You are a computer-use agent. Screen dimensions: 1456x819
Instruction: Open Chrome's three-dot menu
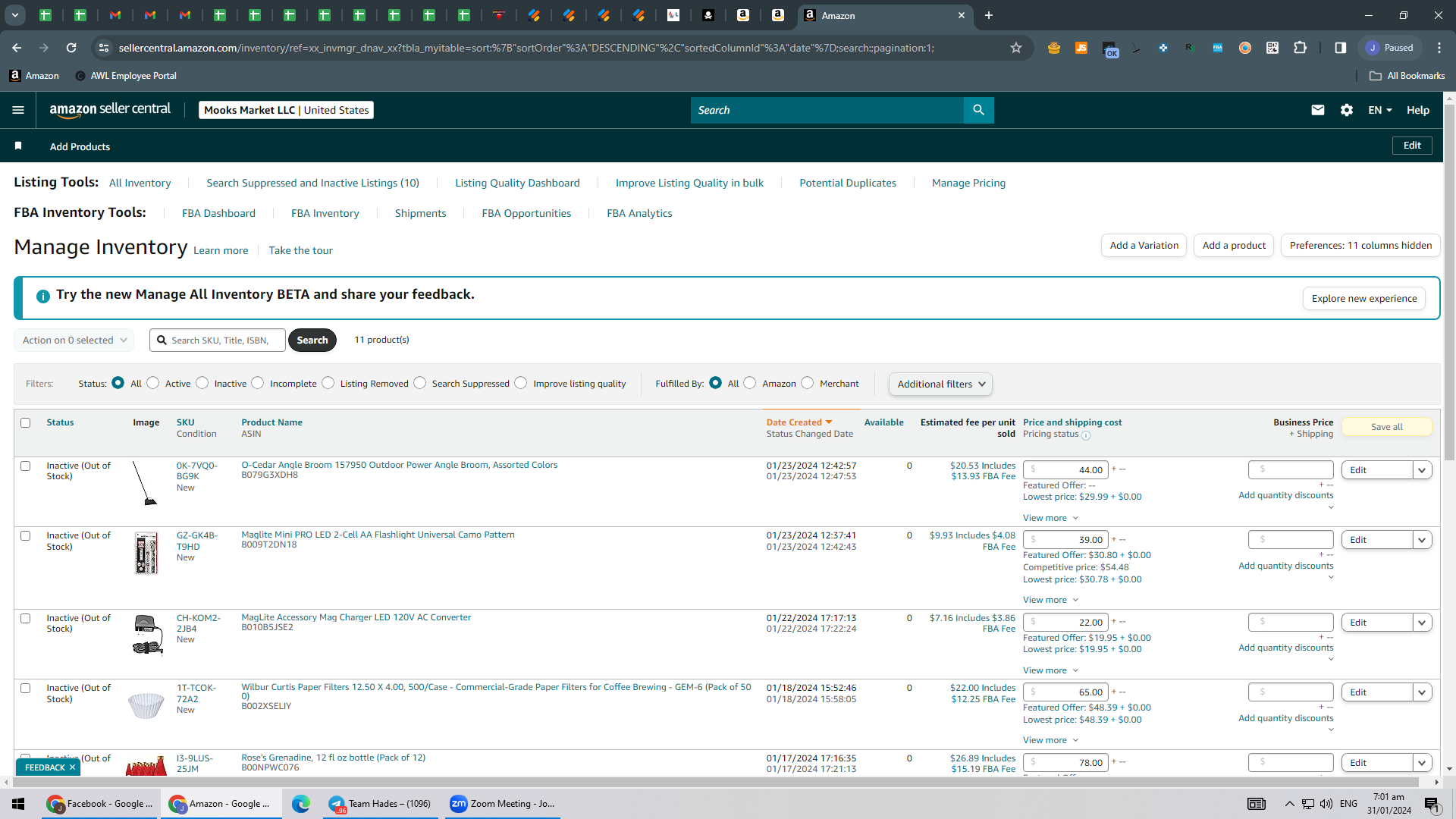coord(1439,48)
